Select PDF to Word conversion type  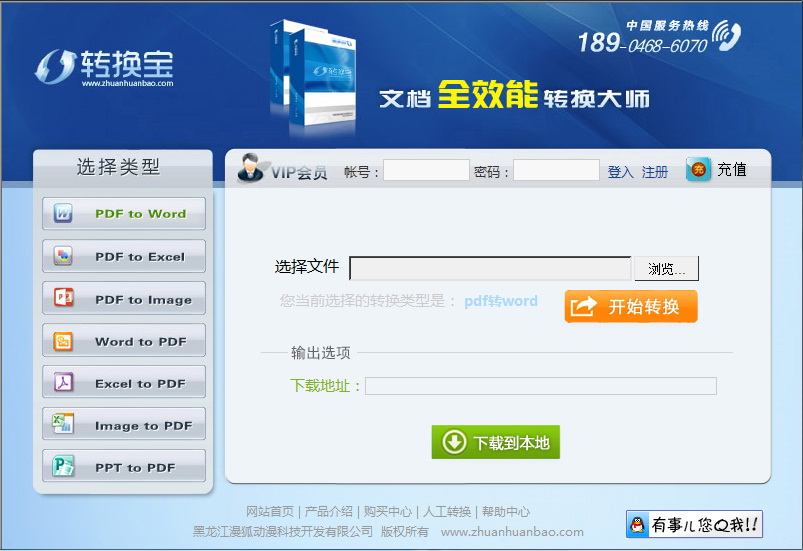tap(124, 214)
